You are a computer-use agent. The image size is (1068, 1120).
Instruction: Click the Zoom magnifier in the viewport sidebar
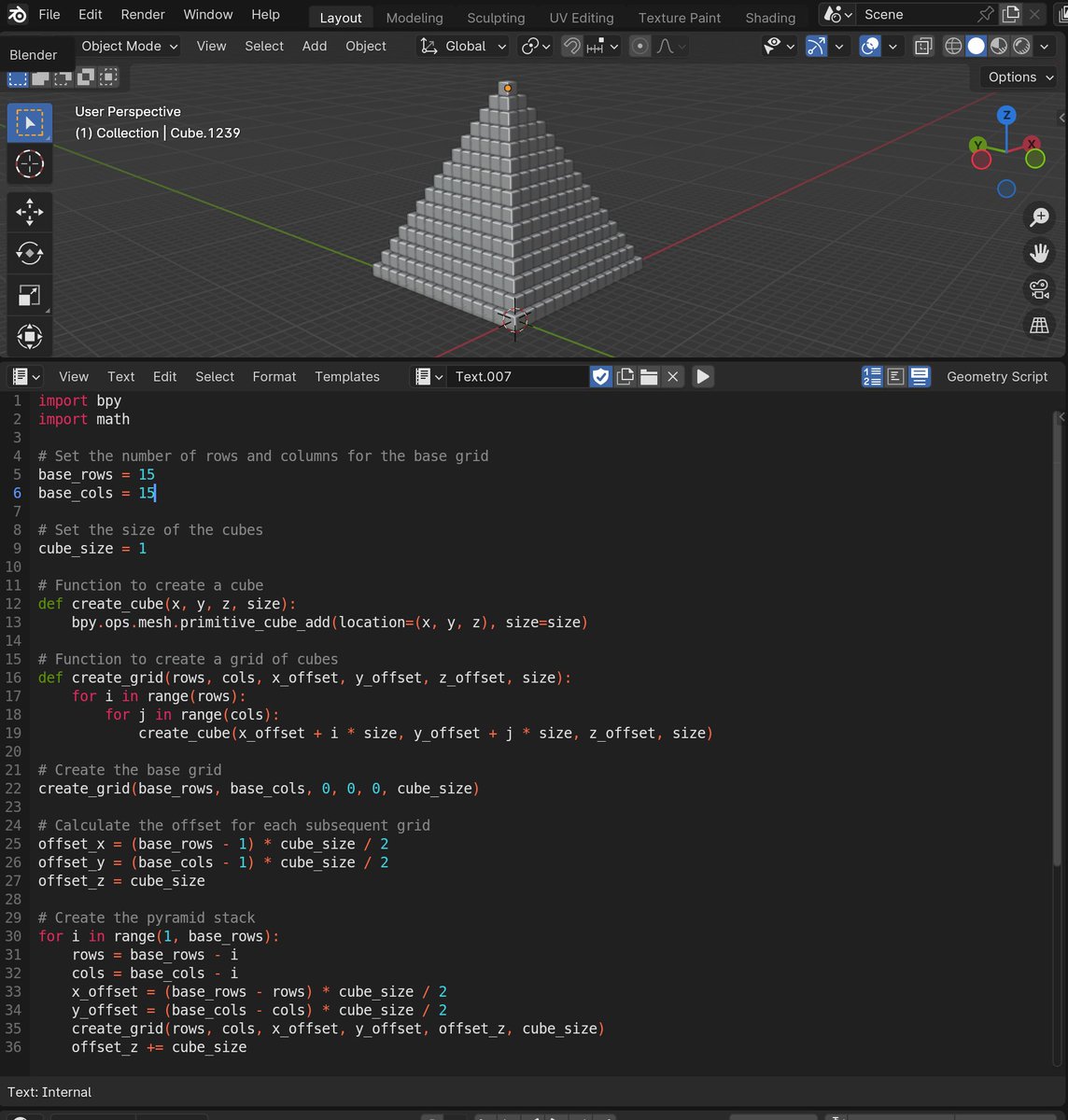[x=1039, y=217]
